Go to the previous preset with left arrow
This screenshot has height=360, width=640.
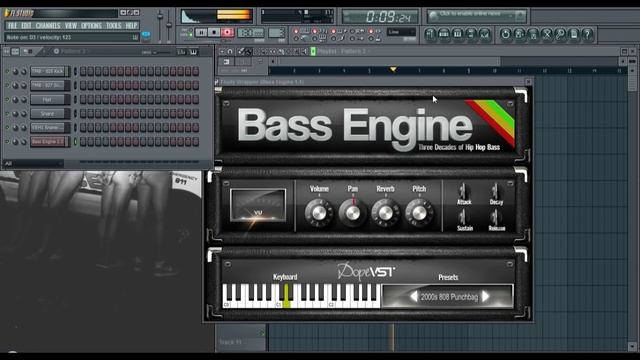pos(414,296)
